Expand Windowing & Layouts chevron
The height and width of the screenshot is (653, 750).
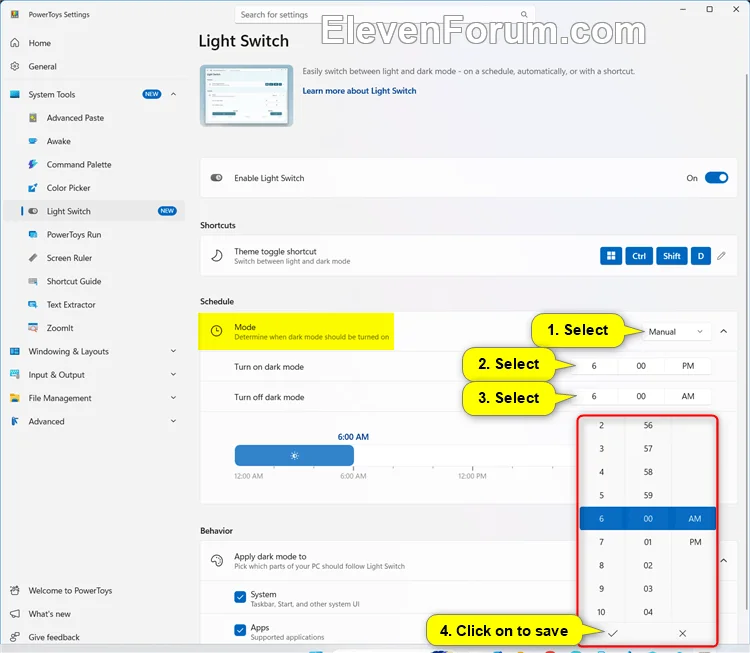pyautogui.click(x=174, y=351)
